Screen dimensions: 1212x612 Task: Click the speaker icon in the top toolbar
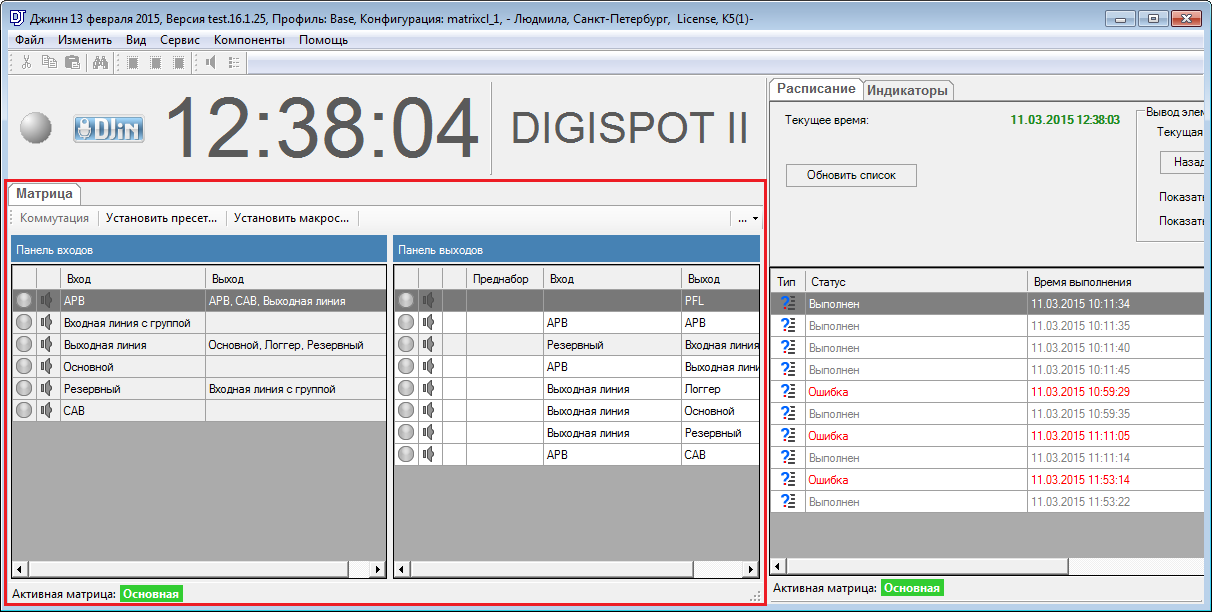tap(210, 62)
